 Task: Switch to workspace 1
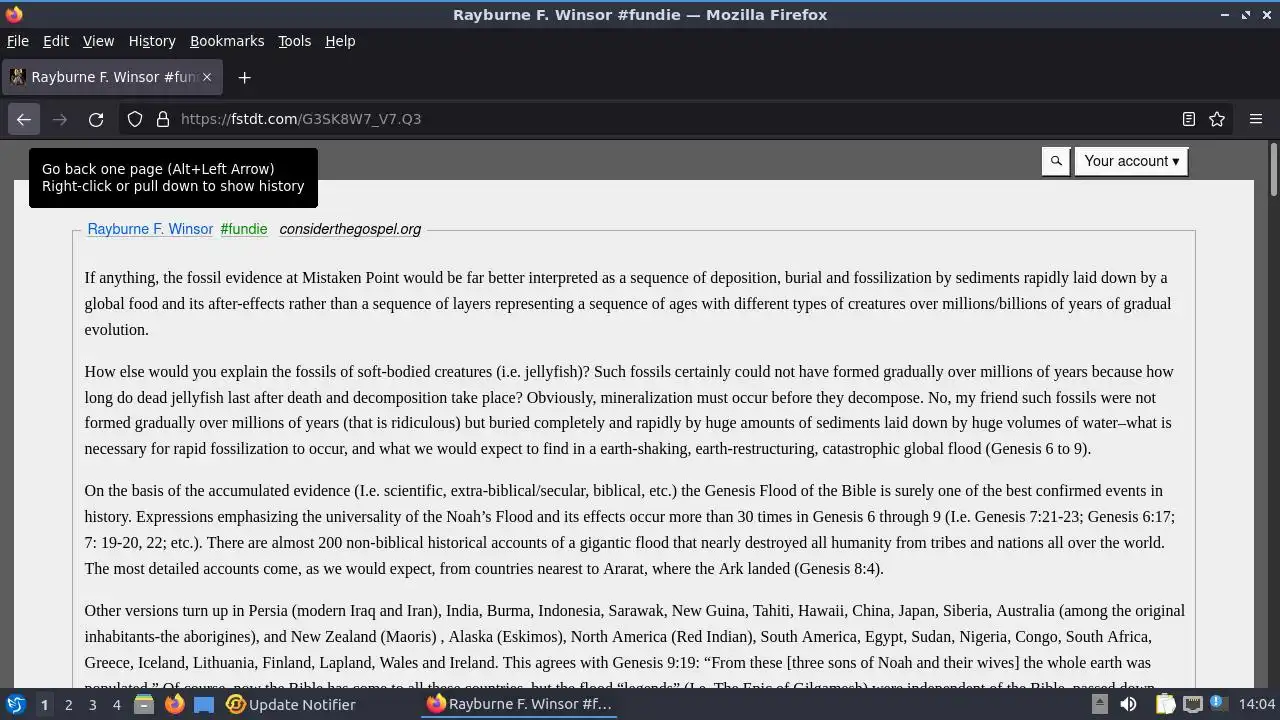[44, 705]
